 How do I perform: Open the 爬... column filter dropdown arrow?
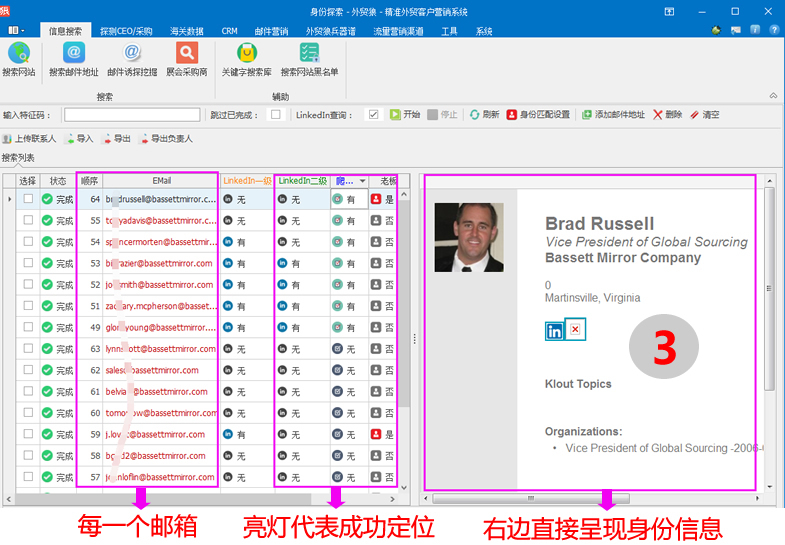click(x=362, y=181)
